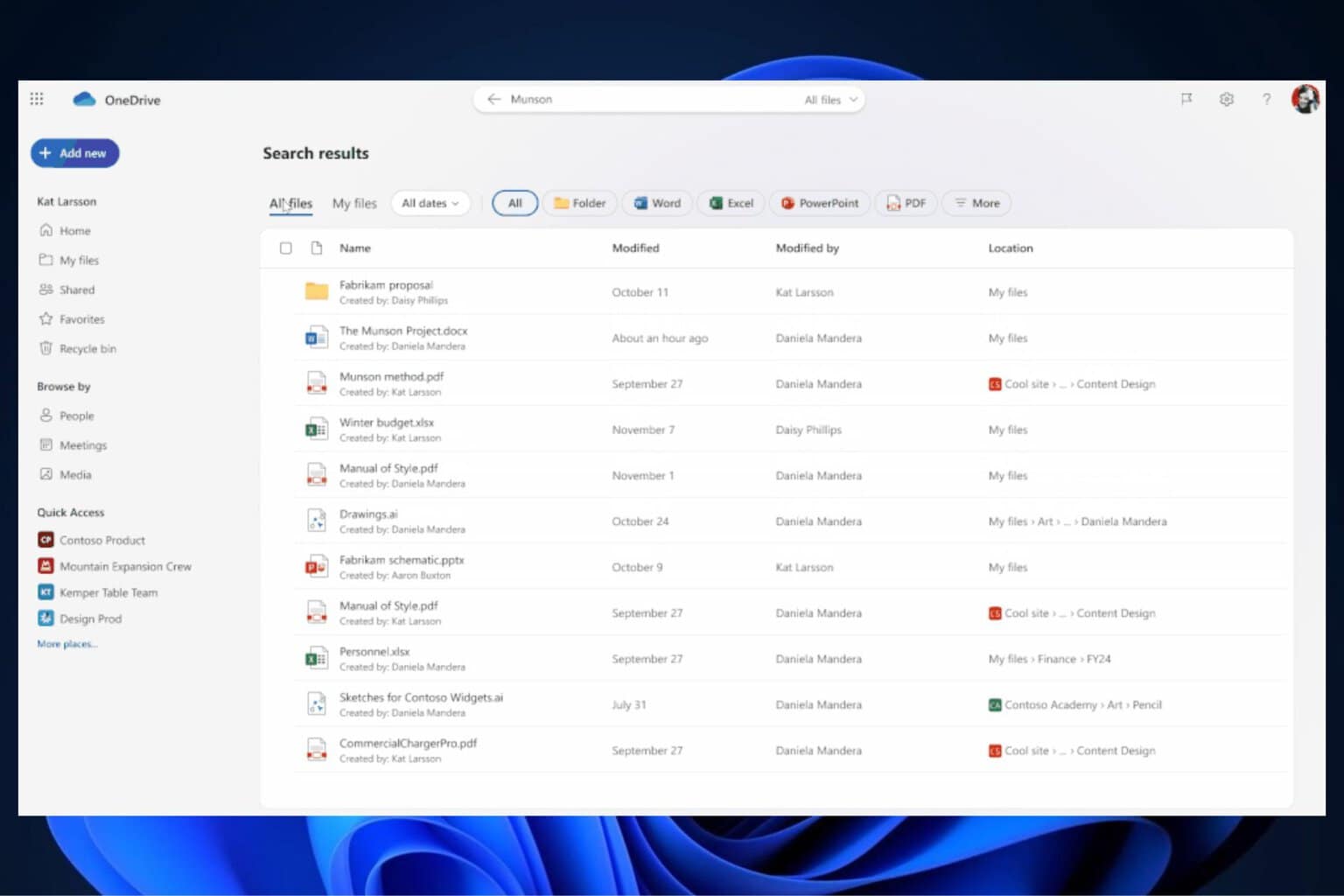Open the user profile avatar
The height and width of the screenshot is (896, 1344).
click(x=1305, y=99)
